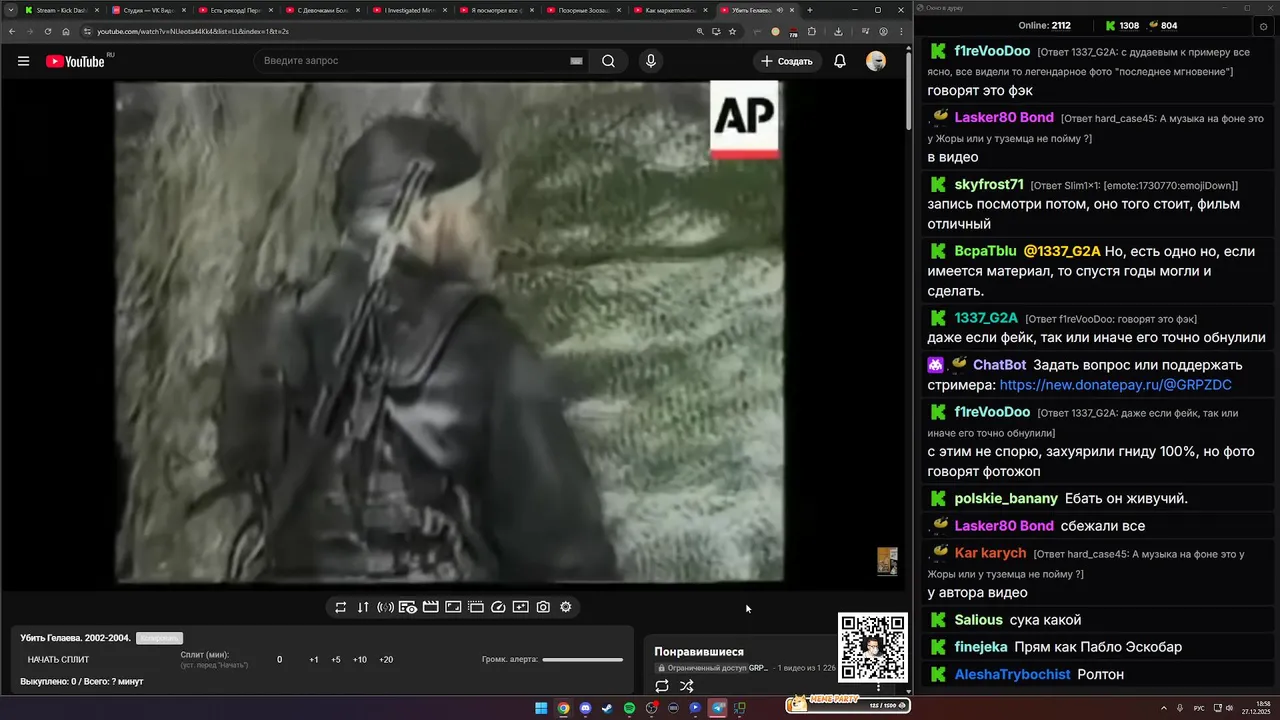This screenshot has height=720, width=1280.
Task: Open the YouTube account avatar menu
Action: (876, 61)
